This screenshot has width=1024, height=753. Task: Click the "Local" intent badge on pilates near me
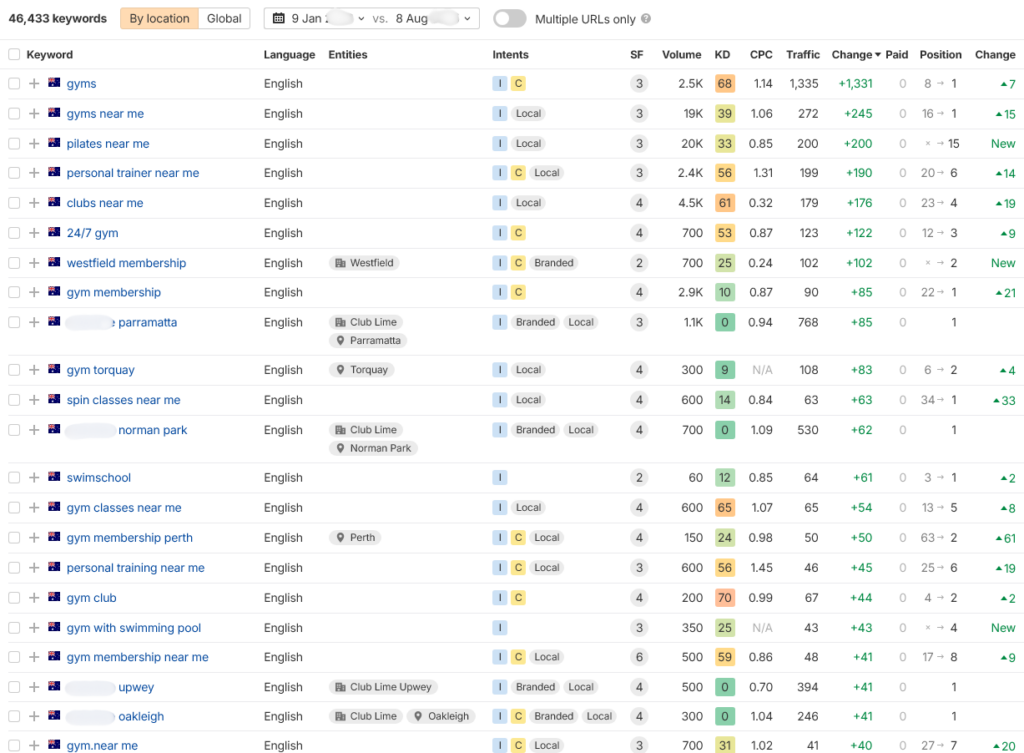[x=526, y=143]
